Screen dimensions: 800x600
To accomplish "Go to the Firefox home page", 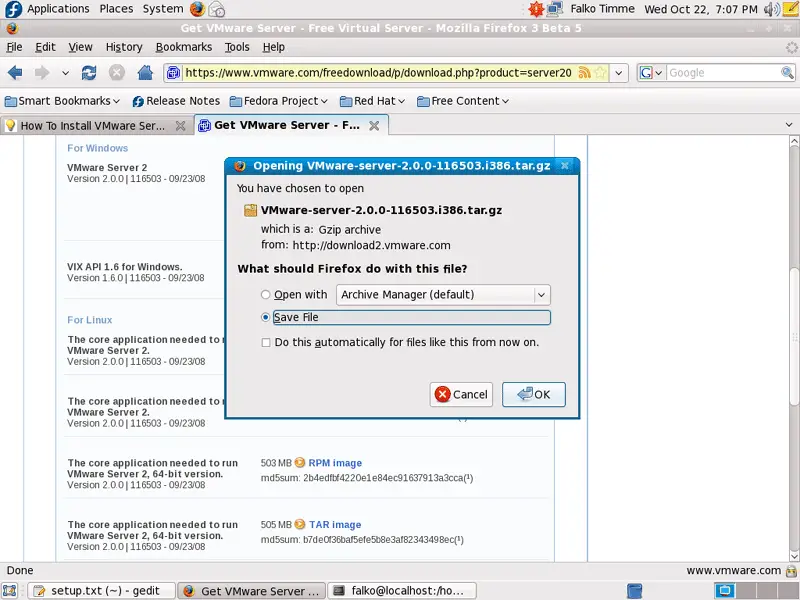I will click(x=145, y=73).
